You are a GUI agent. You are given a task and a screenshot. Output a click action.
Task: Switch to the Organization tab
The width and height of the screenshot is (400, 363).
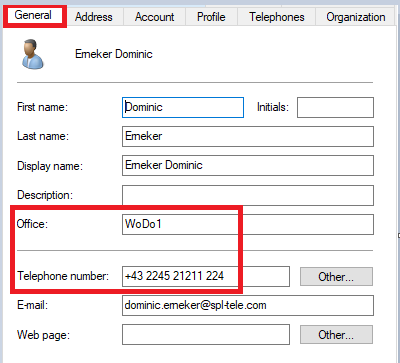click(x=356, y=17)
